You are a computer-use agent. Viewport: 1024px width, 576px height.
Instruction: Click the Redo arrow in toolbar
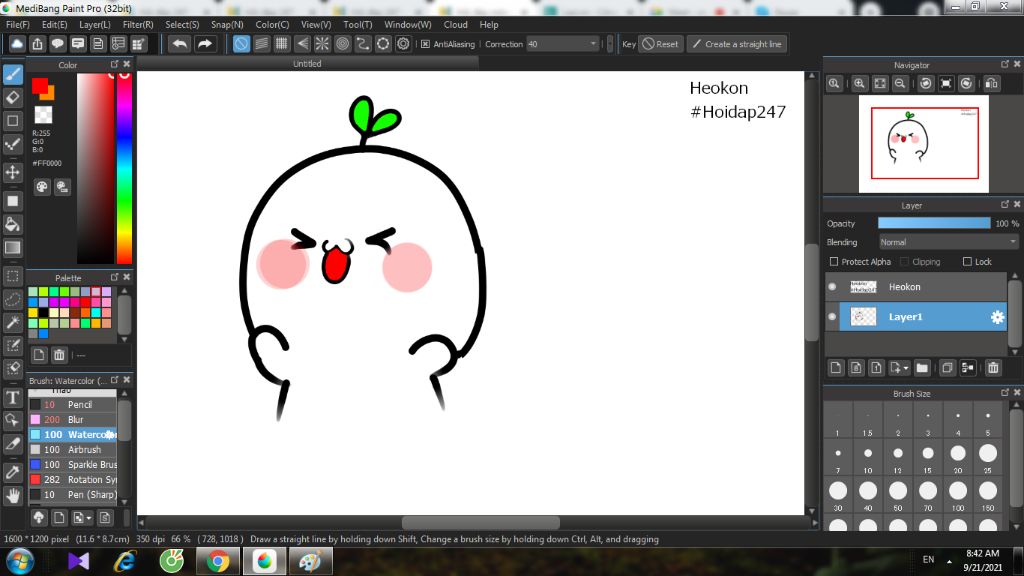pyautogui.click(x=204, y=44)
